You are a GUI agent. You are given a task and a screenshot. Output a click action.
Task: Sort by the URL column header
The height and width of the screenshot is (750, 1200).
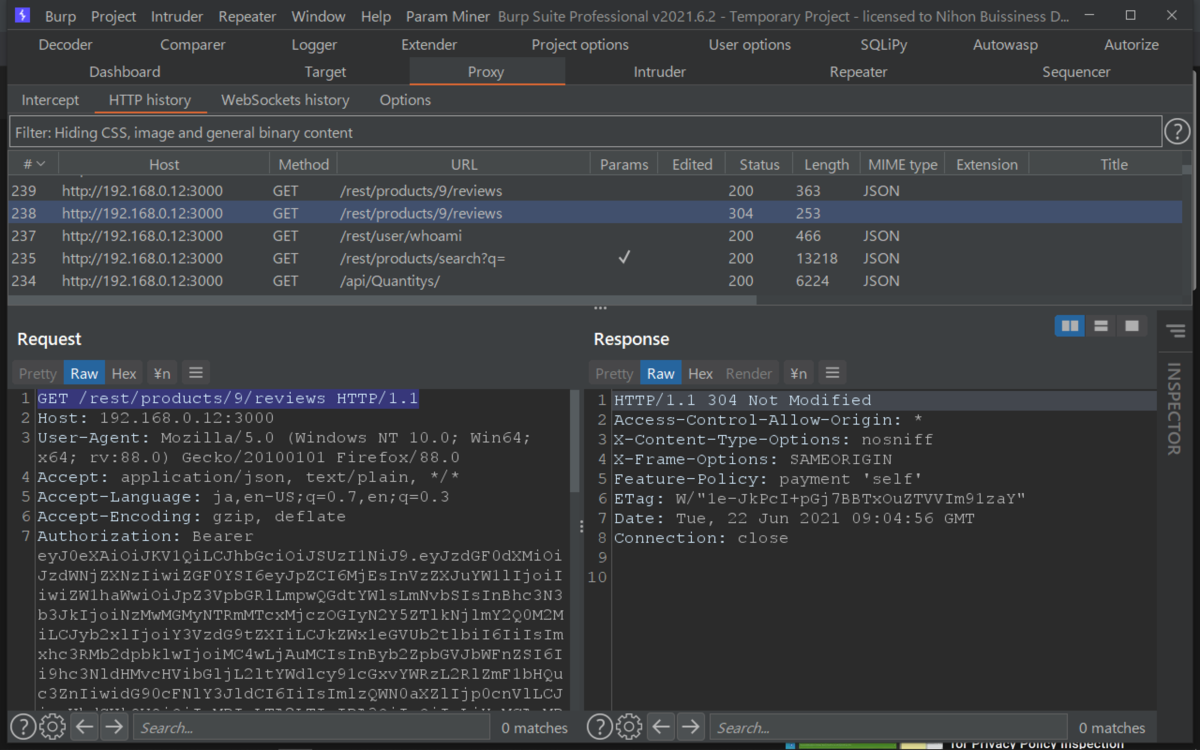pyautogui.click(x=464, y=164)
